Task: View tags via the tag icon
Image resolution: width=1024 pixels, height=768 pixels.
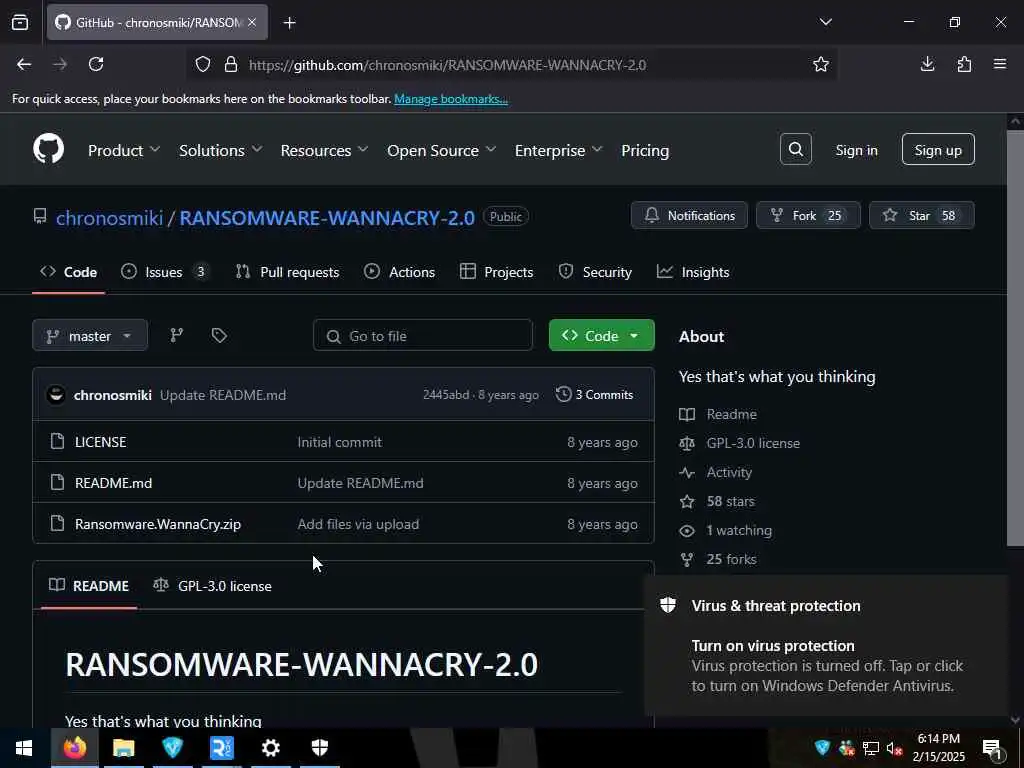Action: coord(219,335)
